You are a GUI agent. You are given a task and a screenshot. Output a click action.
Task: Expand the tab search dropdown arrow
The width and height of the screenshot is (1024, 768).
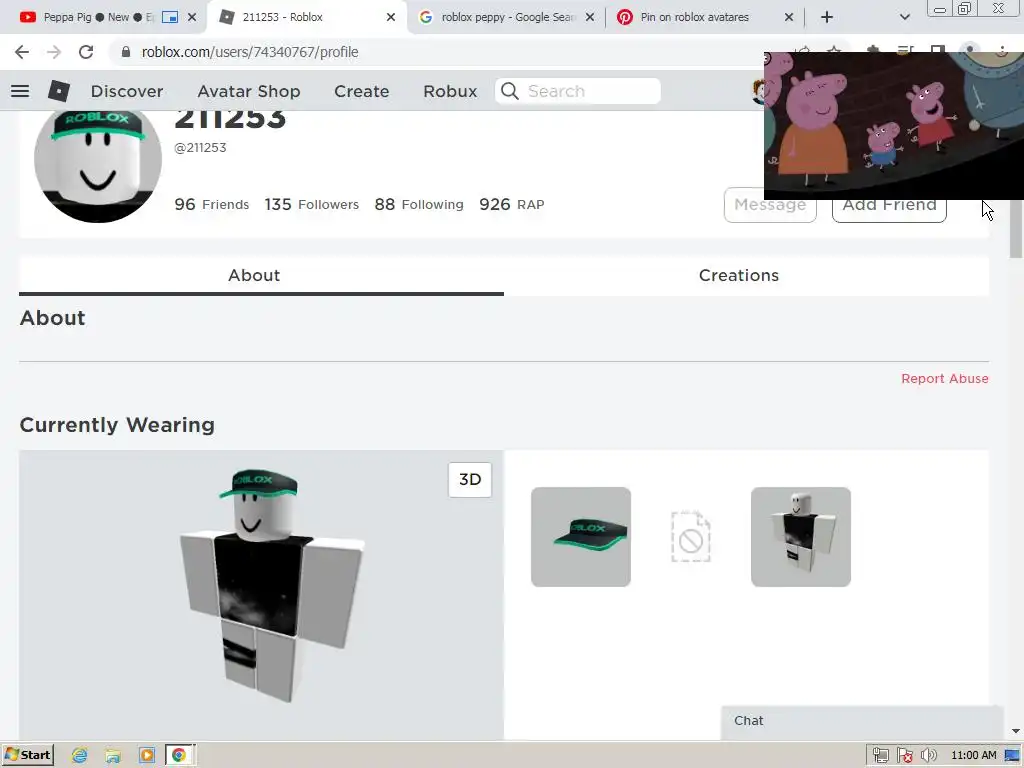pos(904,17)
